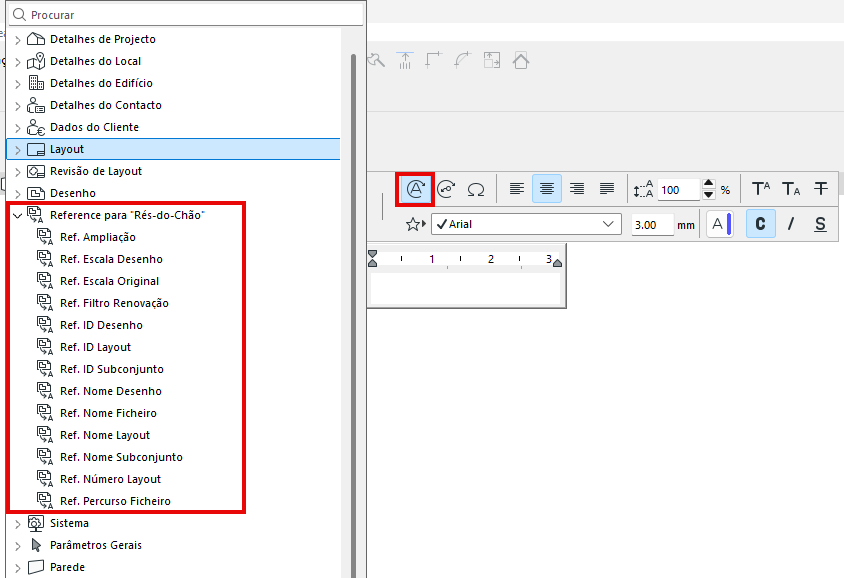Click the right margin marker on ruler
This screenshot has width=844, height=578.
(558, 263)
